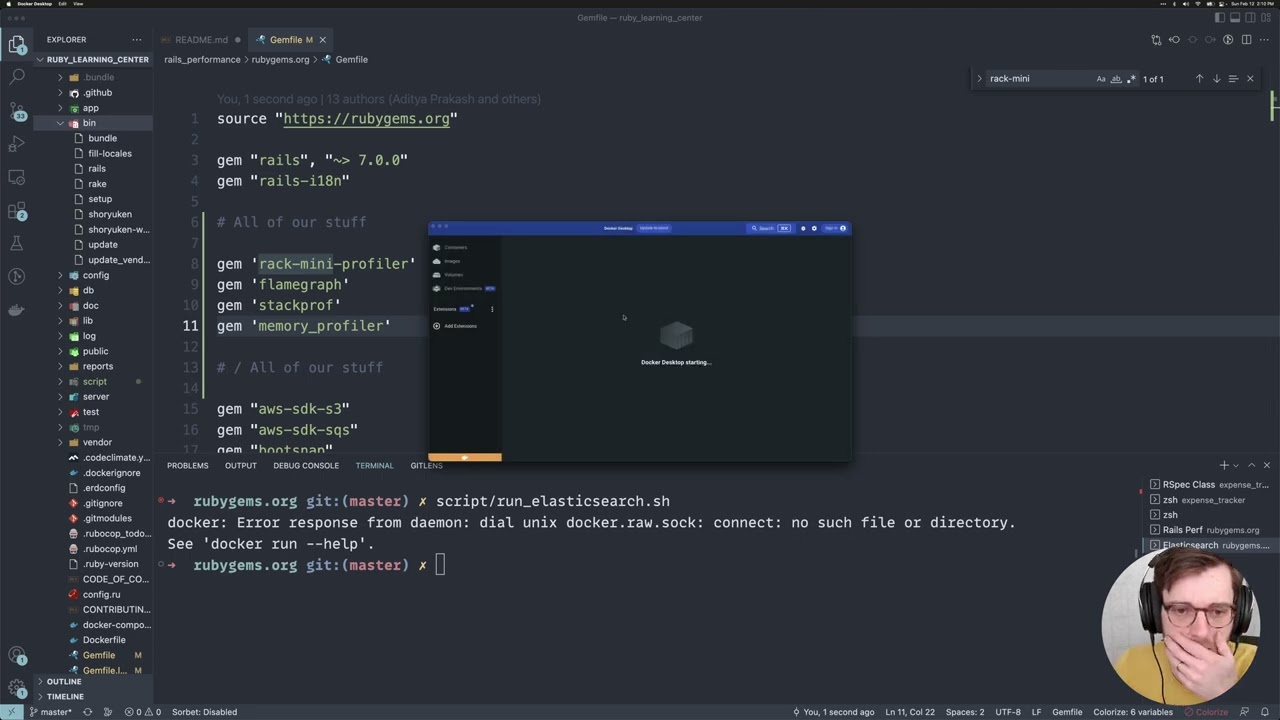Add a new terminal with plus icon
The height and width of the screenshot is (720, 1280).
(1224, 465)
